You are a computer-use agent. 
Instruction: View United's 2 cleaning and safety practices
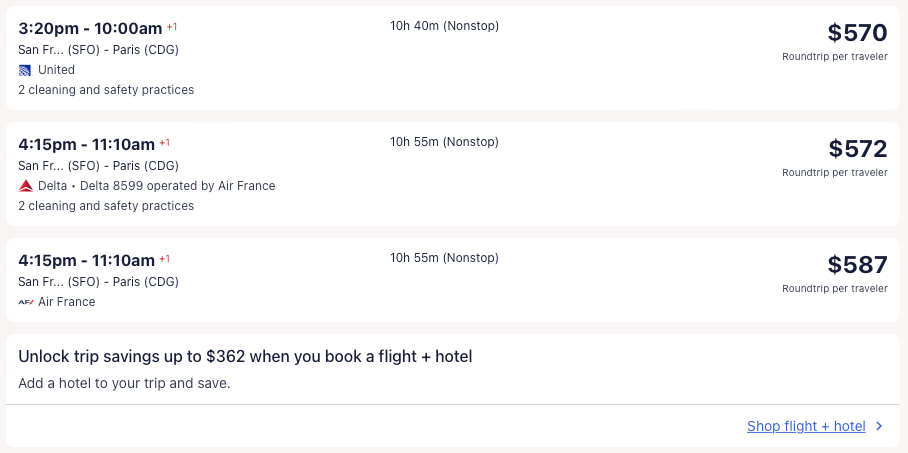tap(106, 90)
